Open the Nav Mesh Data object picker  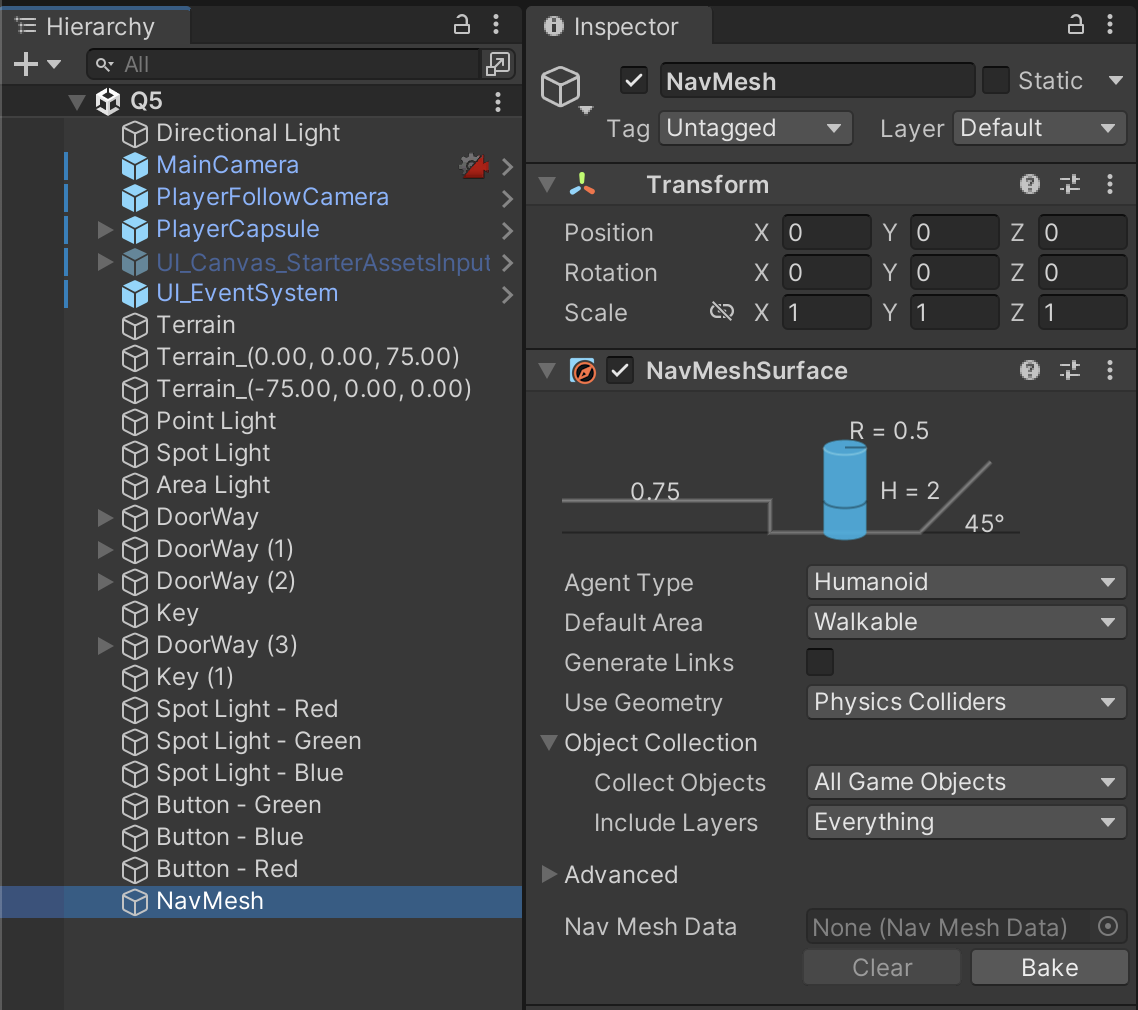(x=1107, y=927)
